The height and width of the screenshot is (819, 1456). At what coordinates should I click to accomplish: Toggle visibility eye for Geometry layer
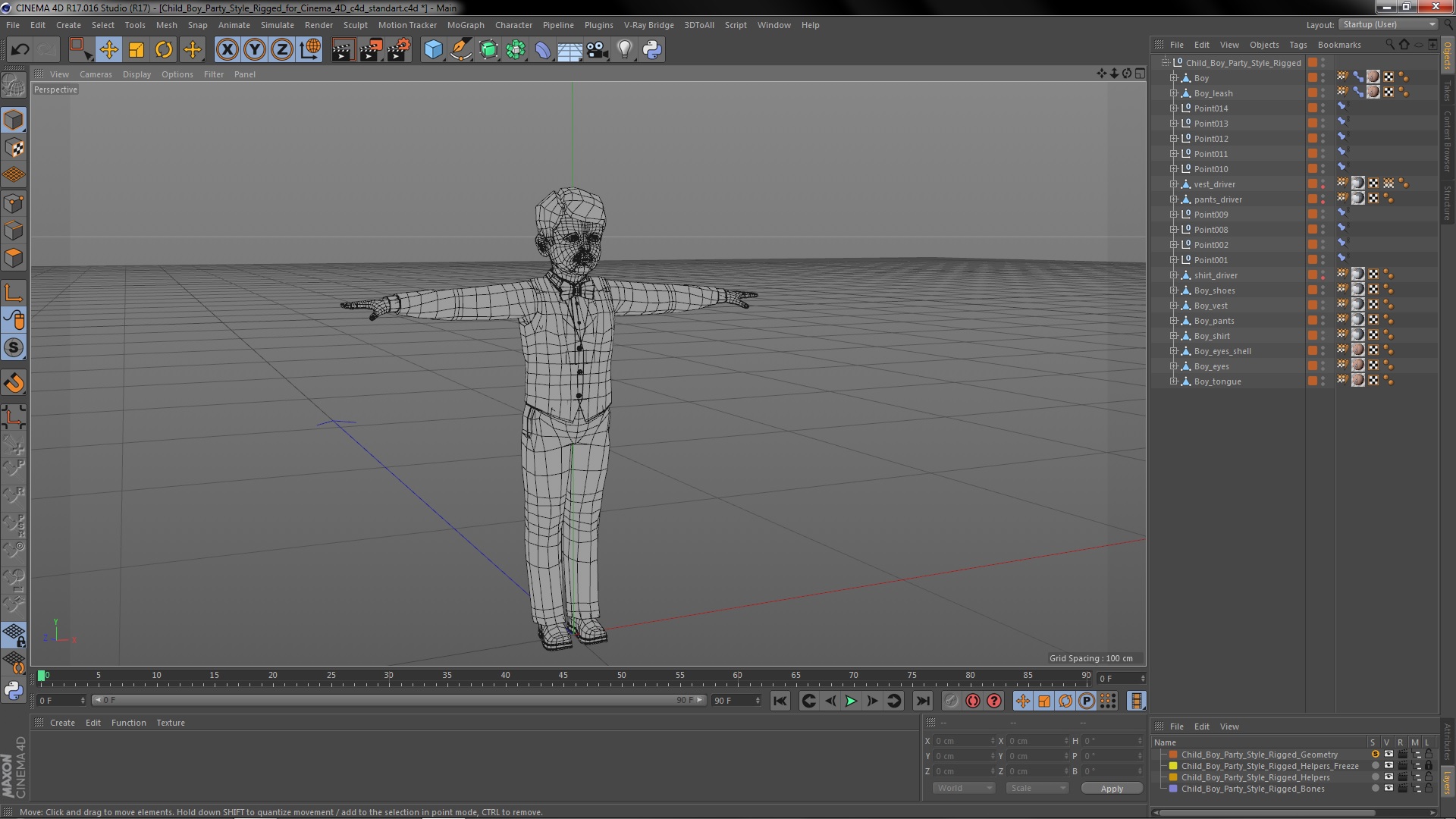point(1389,755)
